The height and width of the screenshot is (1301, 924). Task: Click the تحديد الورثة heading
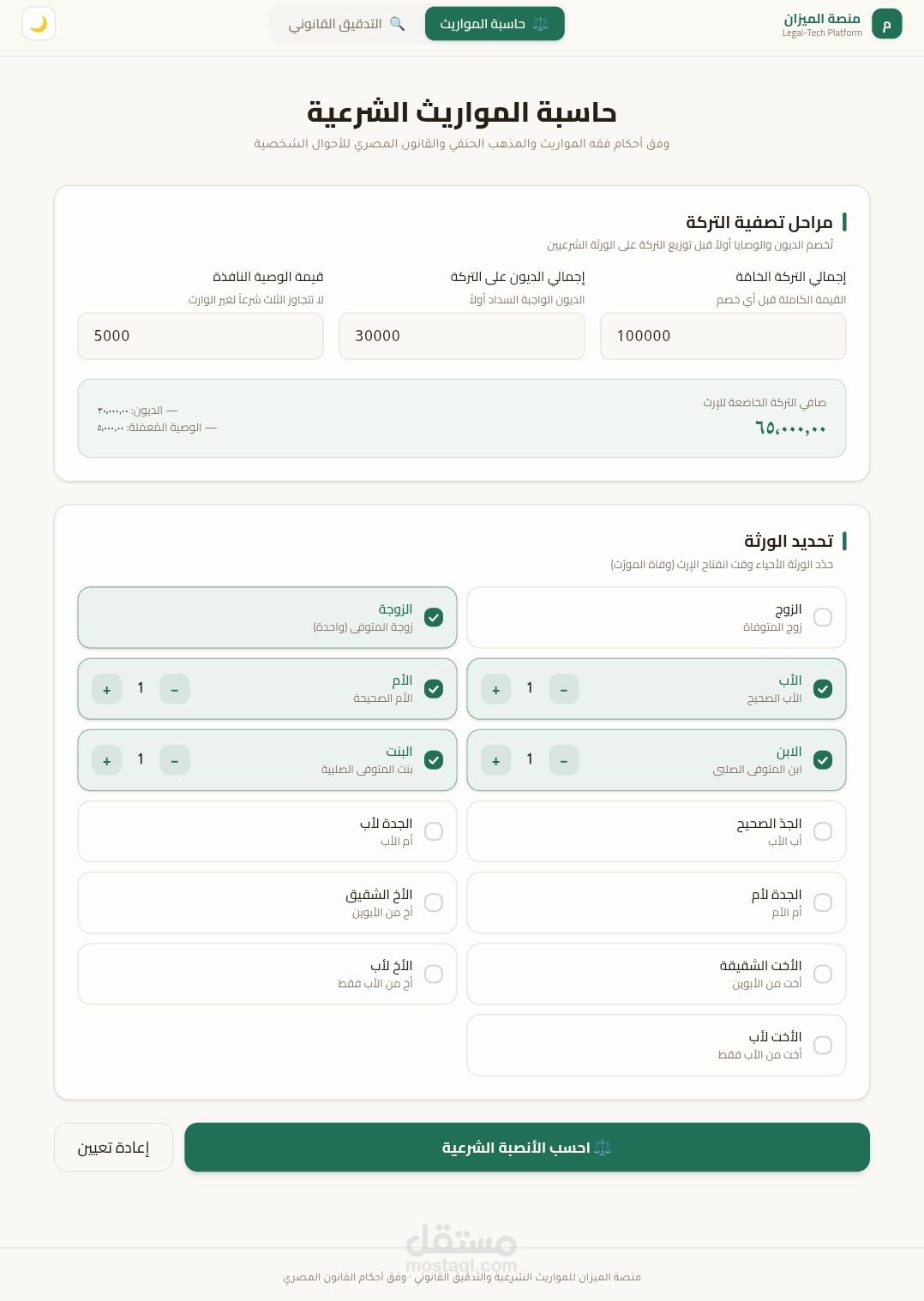coord(789,541)
